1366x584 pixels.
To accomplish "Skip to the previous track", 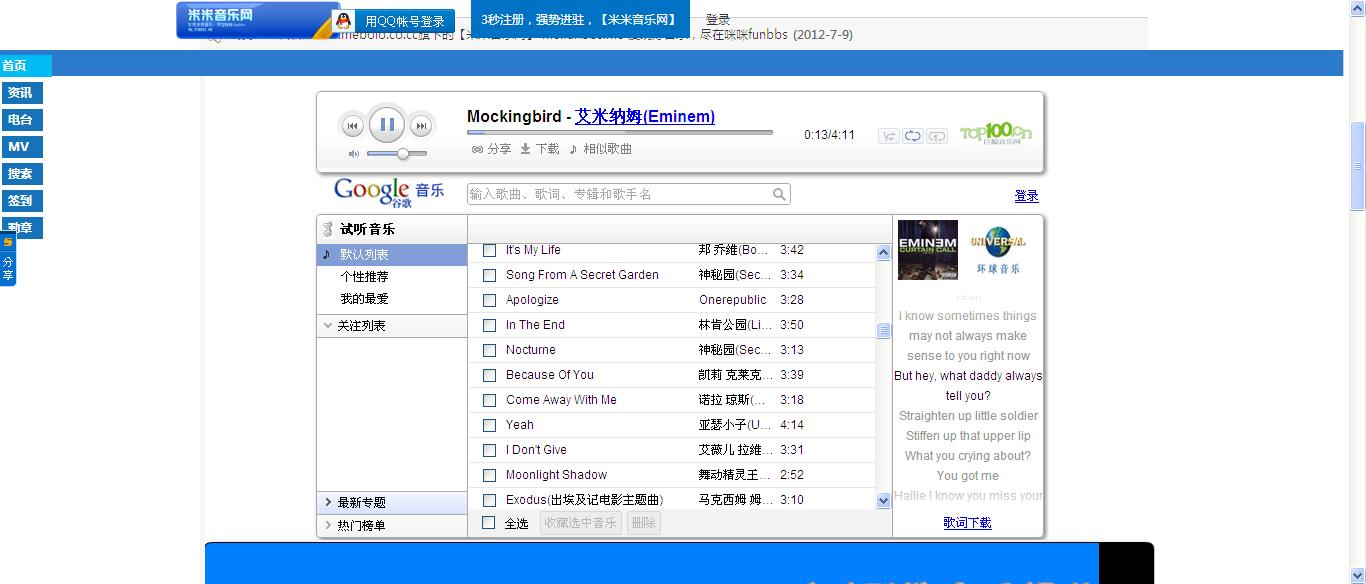I will pyautogui.click(x=352, y=126).
